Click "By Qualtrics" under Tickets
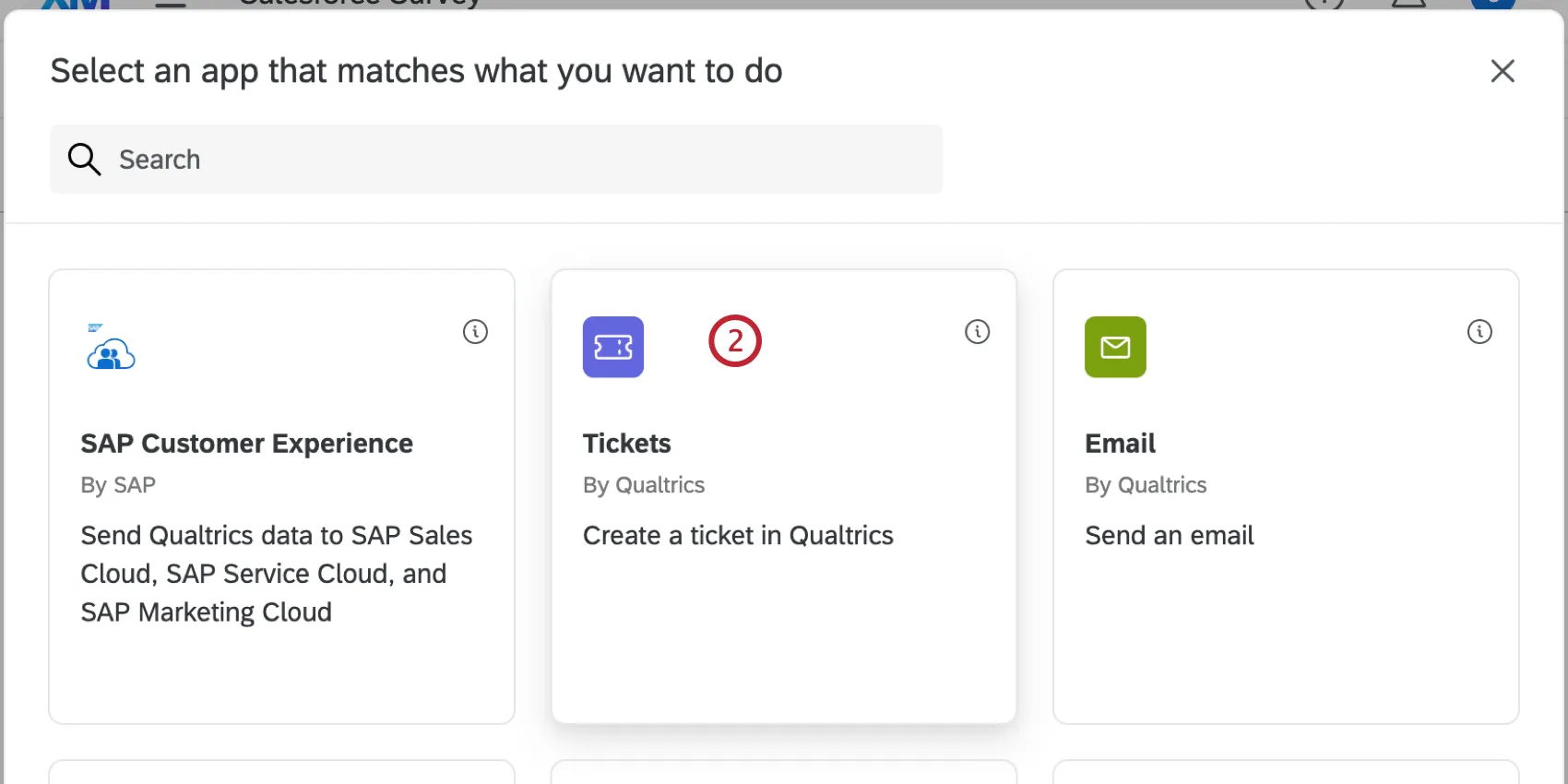This screenshot has height=784, width=1568. point(644,485)
